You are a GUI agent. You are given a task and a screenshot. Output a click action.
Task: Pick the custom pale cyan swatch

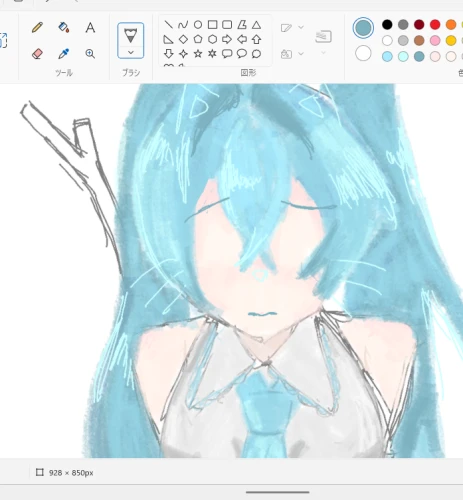(x=403, y=56)
